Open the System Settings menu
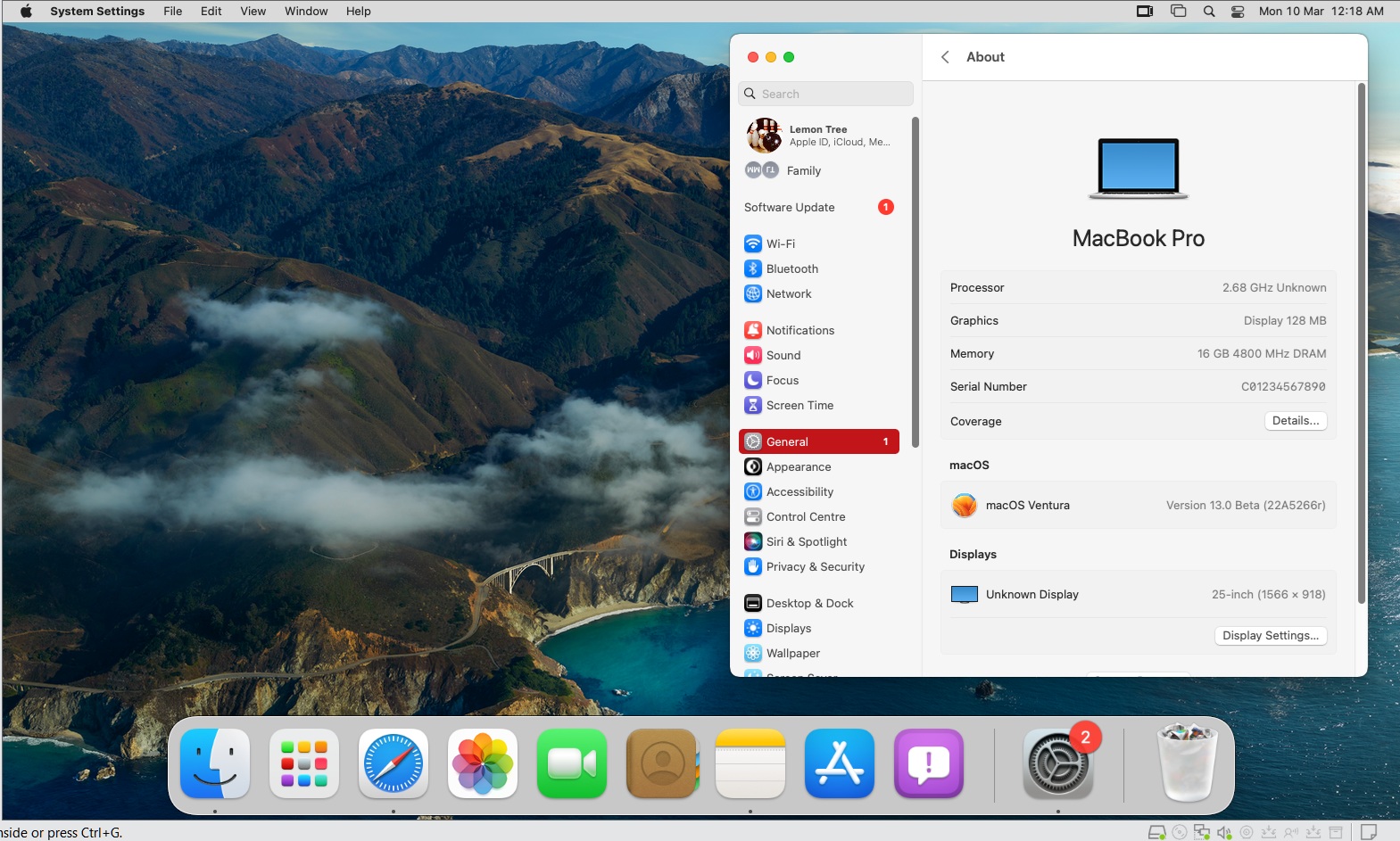Screen dimensions: 1400x841 [x=97, y=11]
